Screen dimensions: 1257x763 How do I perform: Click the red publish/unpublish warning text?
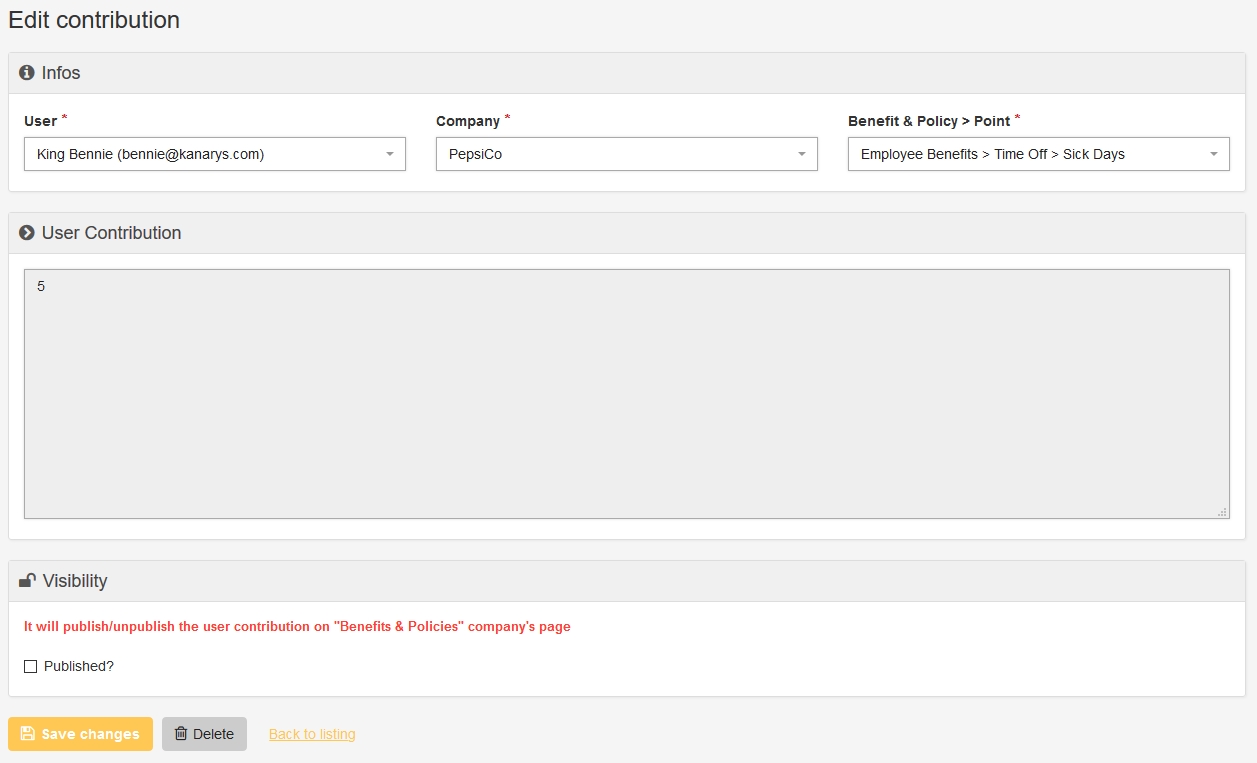[297, 627]
